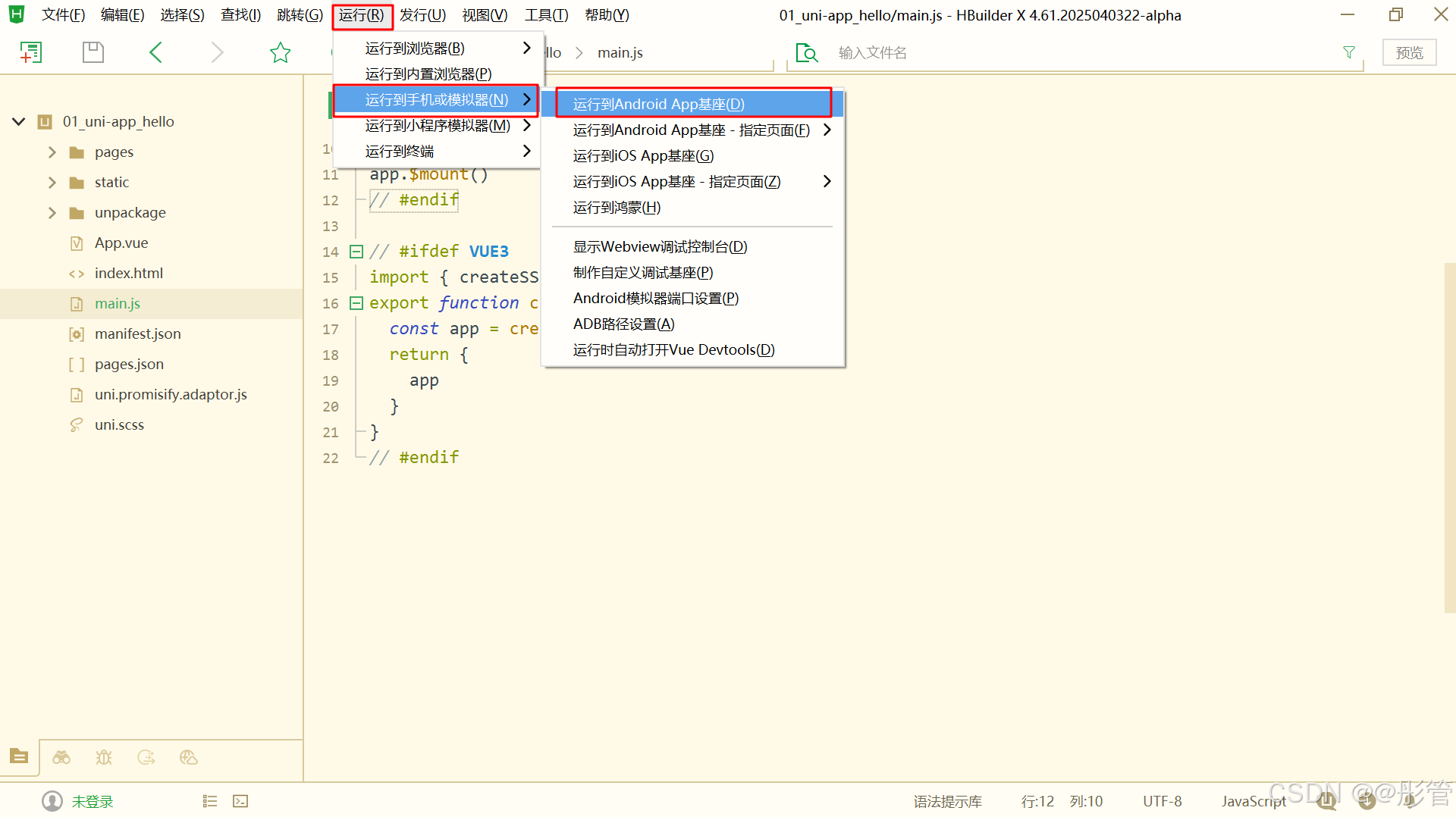The image size is (1456, 817).
Task: Fold the export function block at line 16
Action: pyautogui.click(x=356, y=303)
